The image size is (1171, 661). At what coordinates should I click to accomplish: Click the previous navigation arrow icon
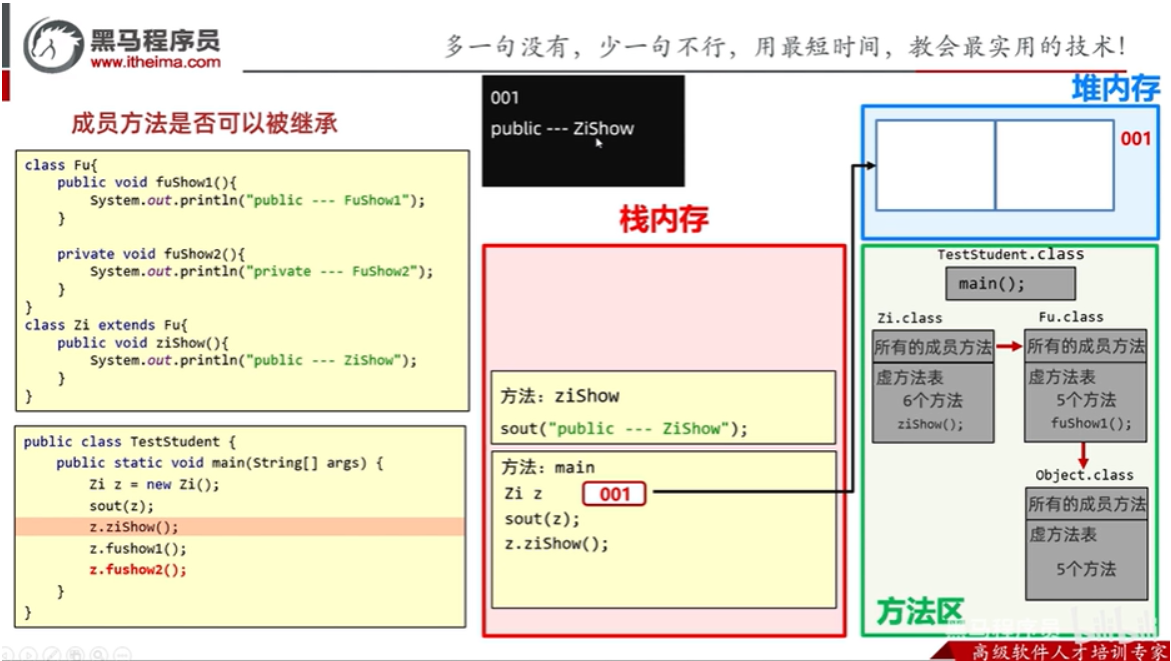6,655
